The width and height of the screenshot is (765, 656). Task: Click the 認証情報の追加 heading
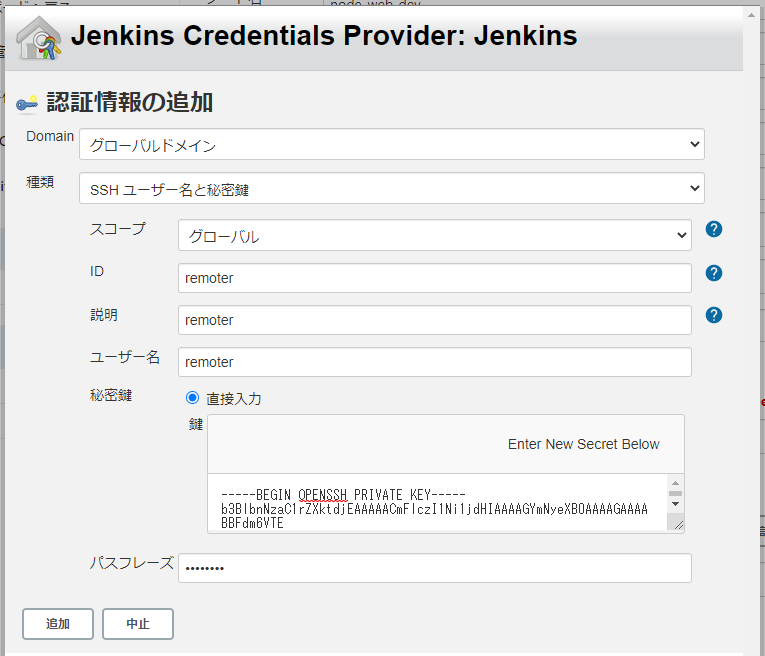point(130,102)
